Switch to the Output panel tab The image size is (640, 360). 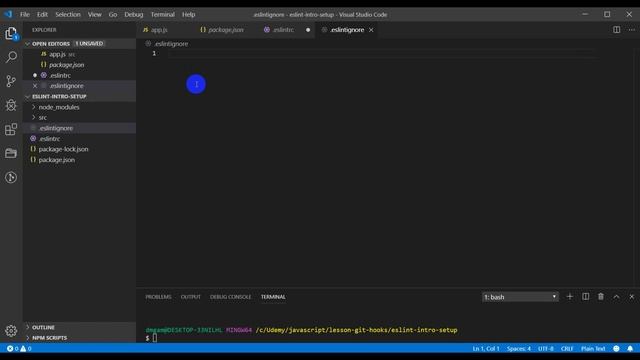pos(191,297)
